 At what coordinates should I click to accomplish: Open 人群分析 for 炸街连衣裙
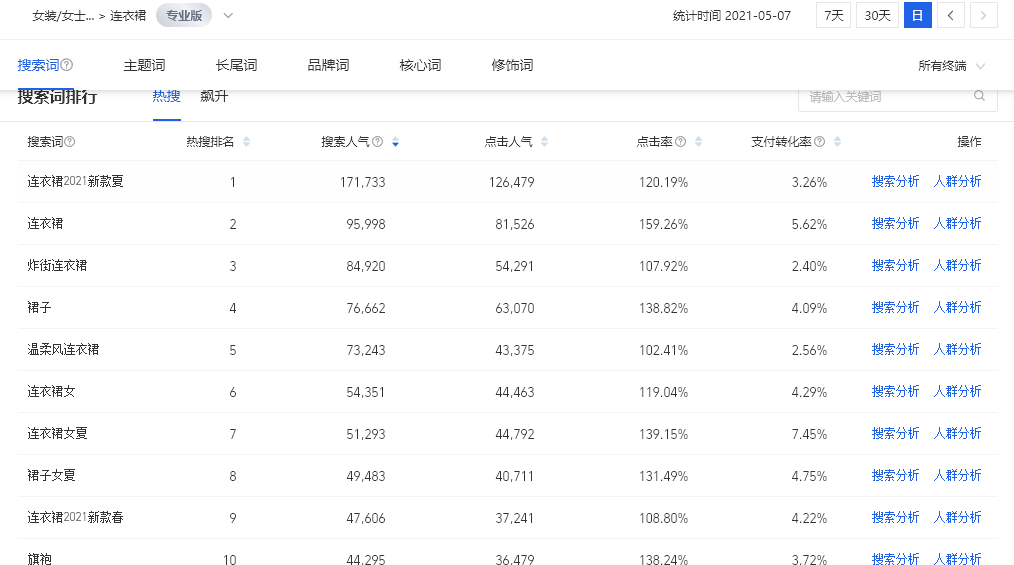point(958,266)
